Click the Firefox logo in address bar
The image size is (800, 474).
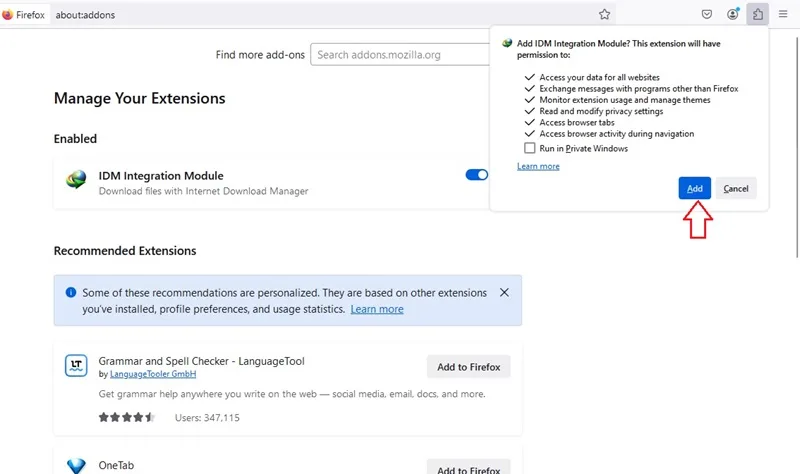pos(7,15)
